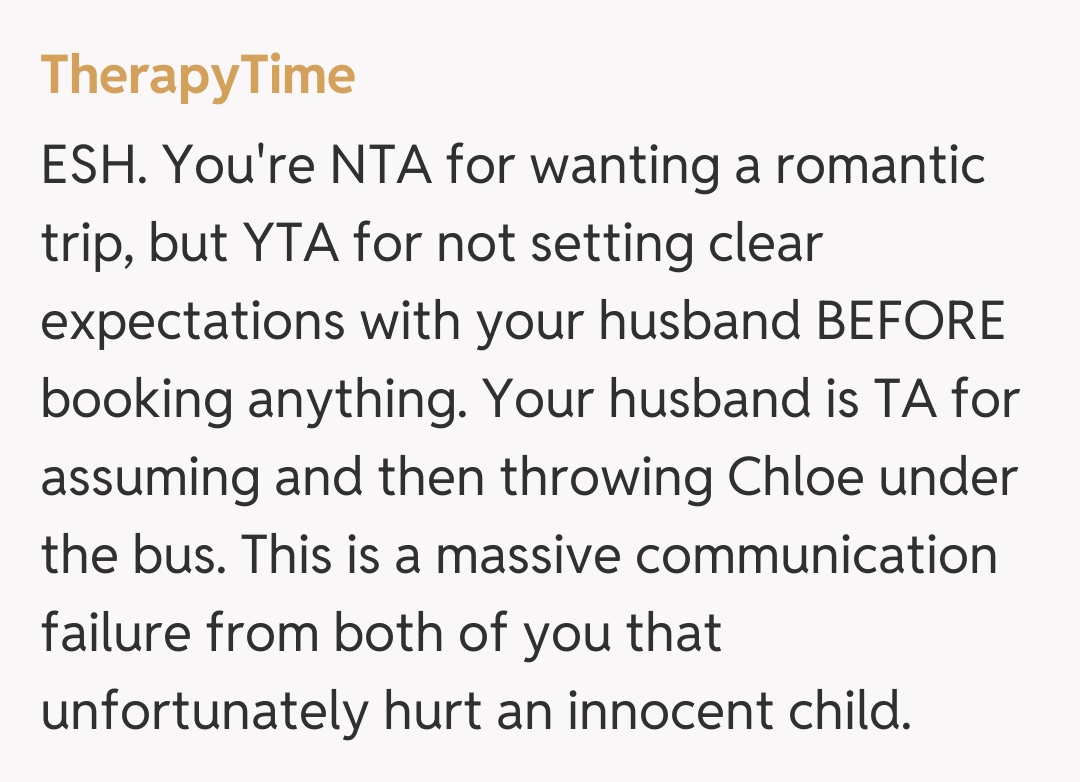
Task: Select the word booking
Action: tap(137, 400)
